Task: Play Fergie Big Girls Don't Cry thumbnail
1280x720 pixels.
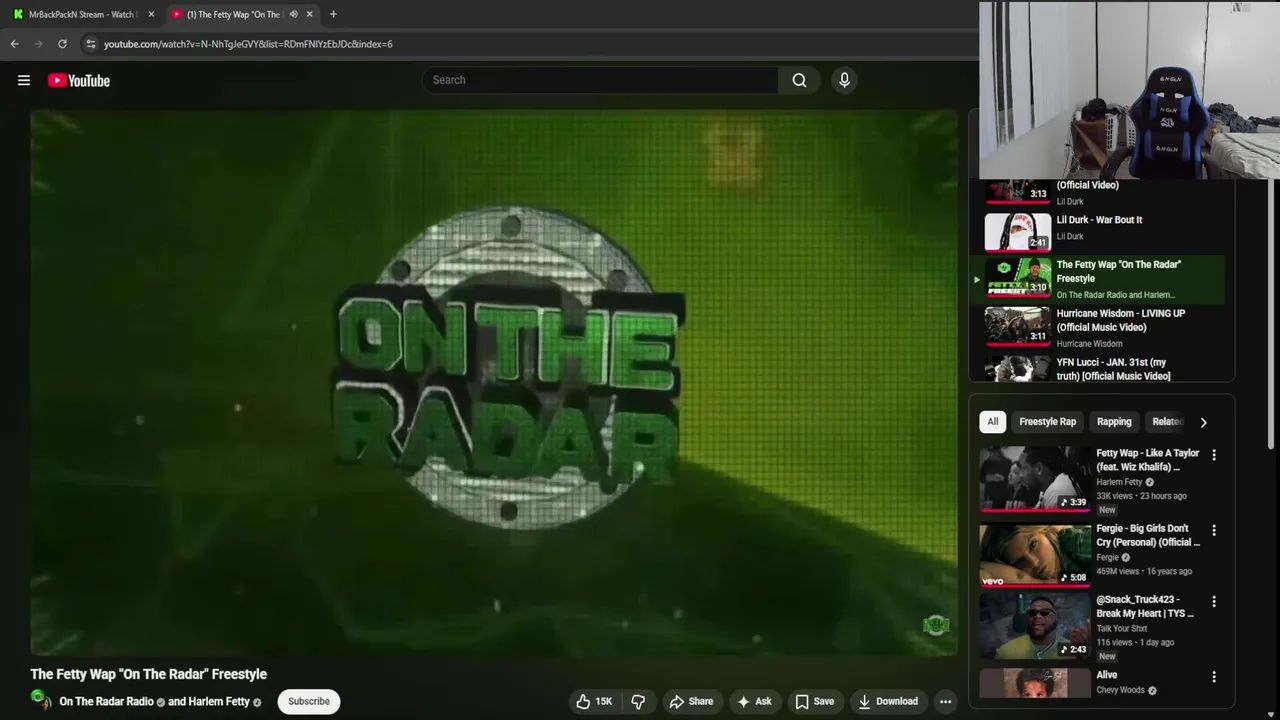Action: pos(1035,555)
